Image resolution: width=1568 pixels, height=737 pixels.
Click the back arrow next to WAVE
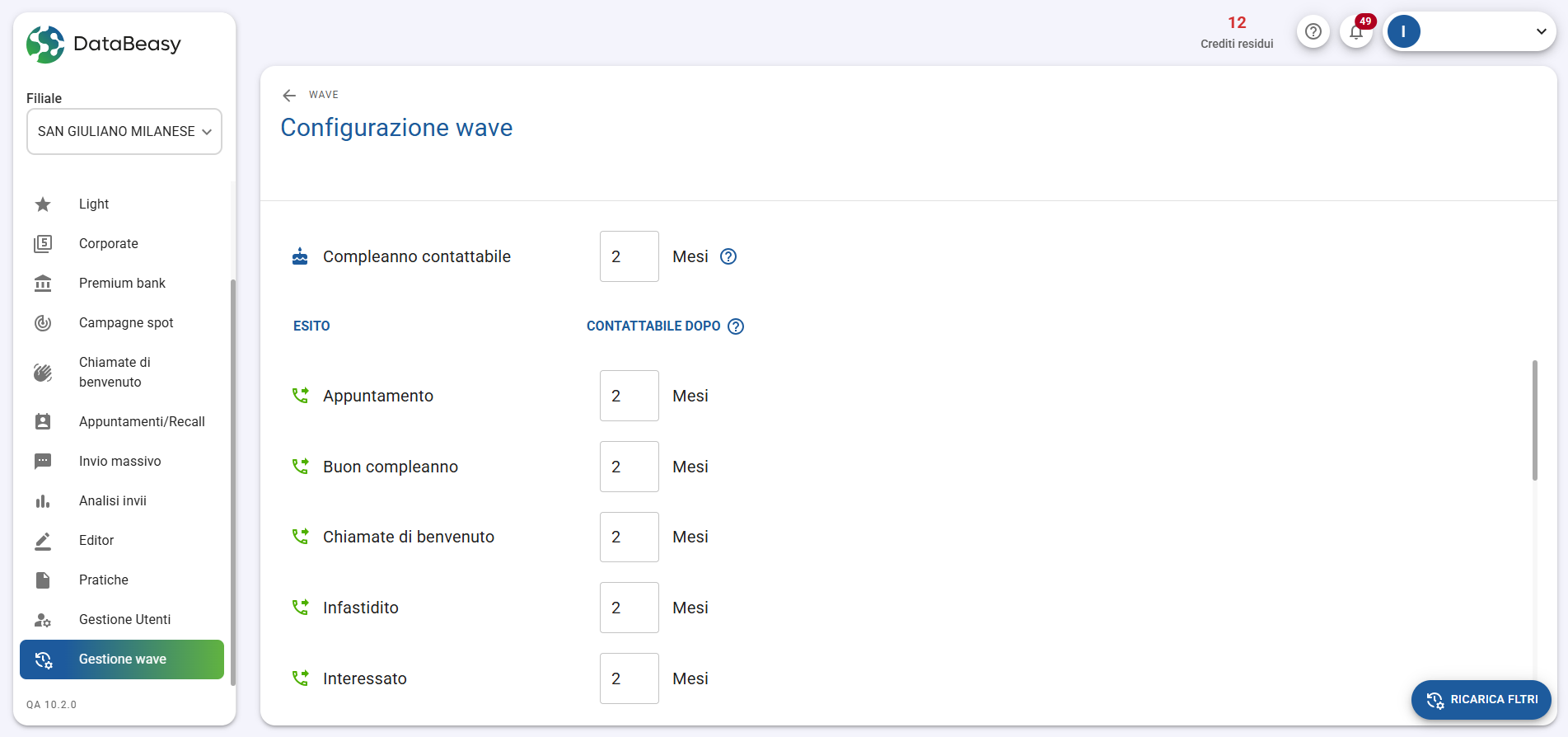click(x=289, y=96)
